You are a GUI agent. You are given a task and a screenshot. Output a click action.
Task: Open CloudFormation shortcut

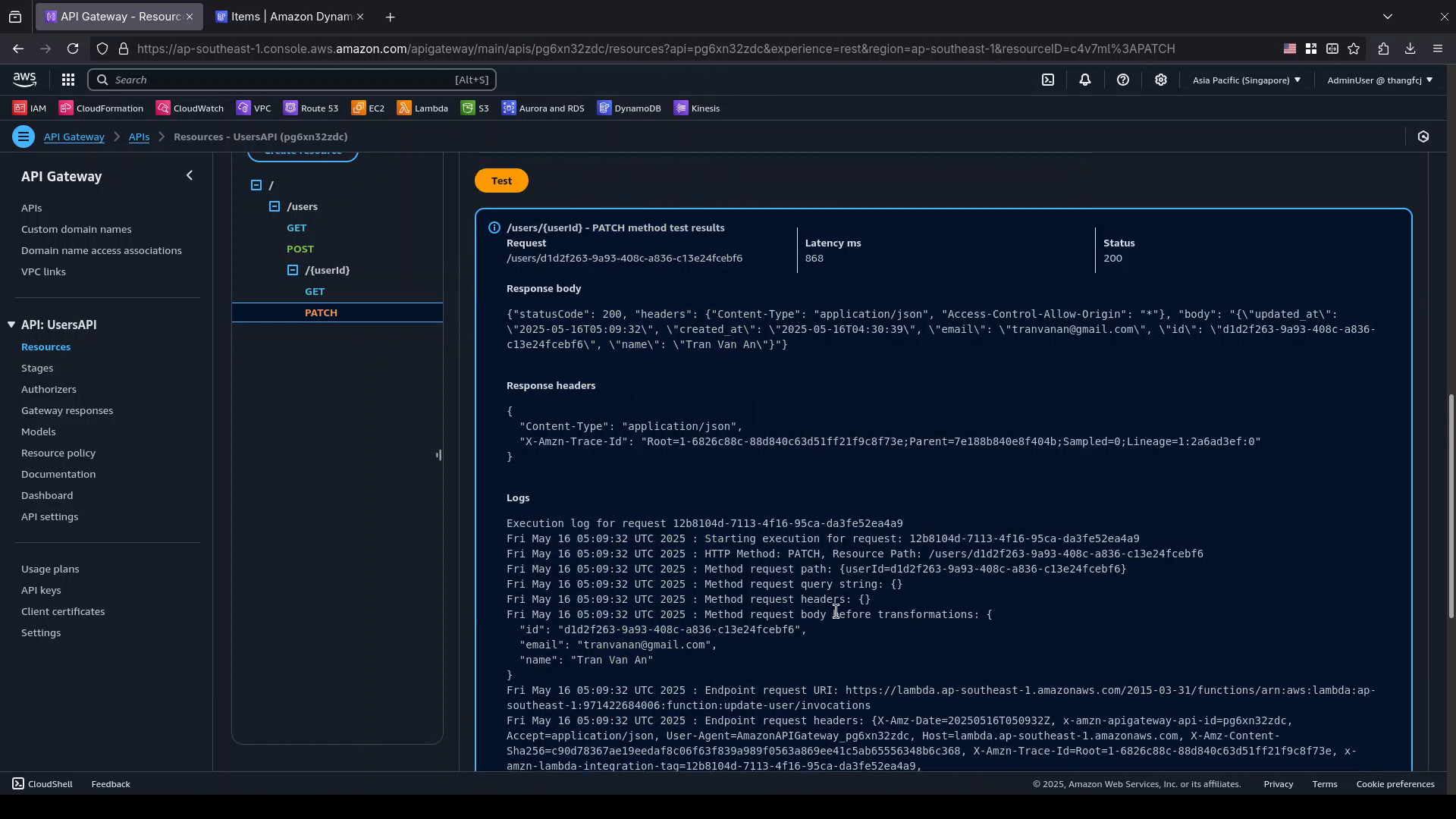pyautogui.click(x=101, y=108)
